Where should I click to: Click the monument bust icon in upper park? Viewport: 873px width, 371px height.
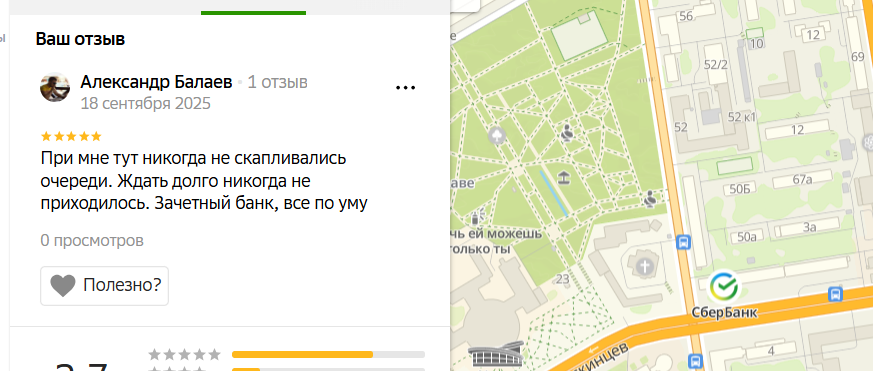pos(567,133)
